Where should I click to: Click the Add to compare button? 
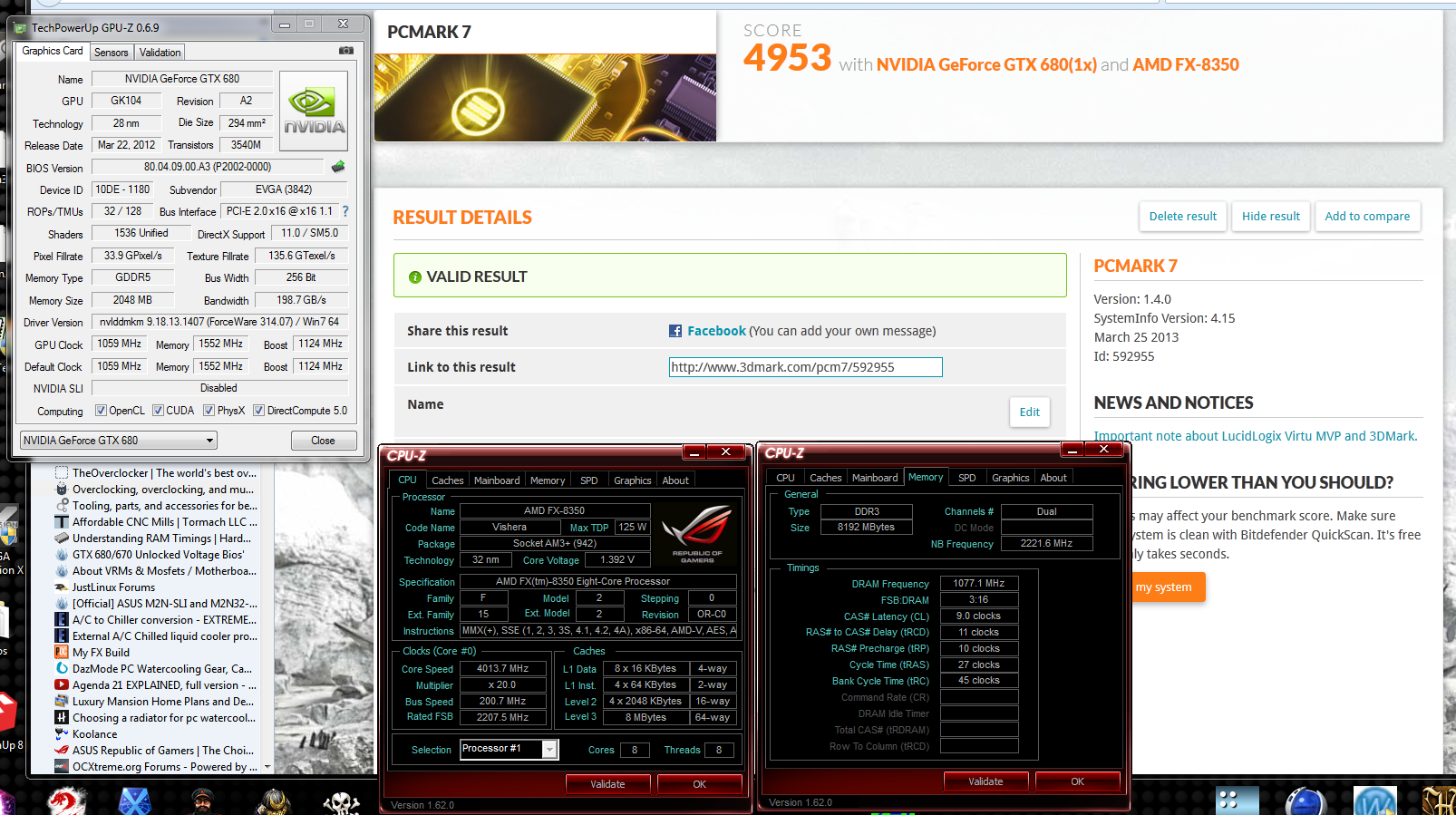point(1367,217)
